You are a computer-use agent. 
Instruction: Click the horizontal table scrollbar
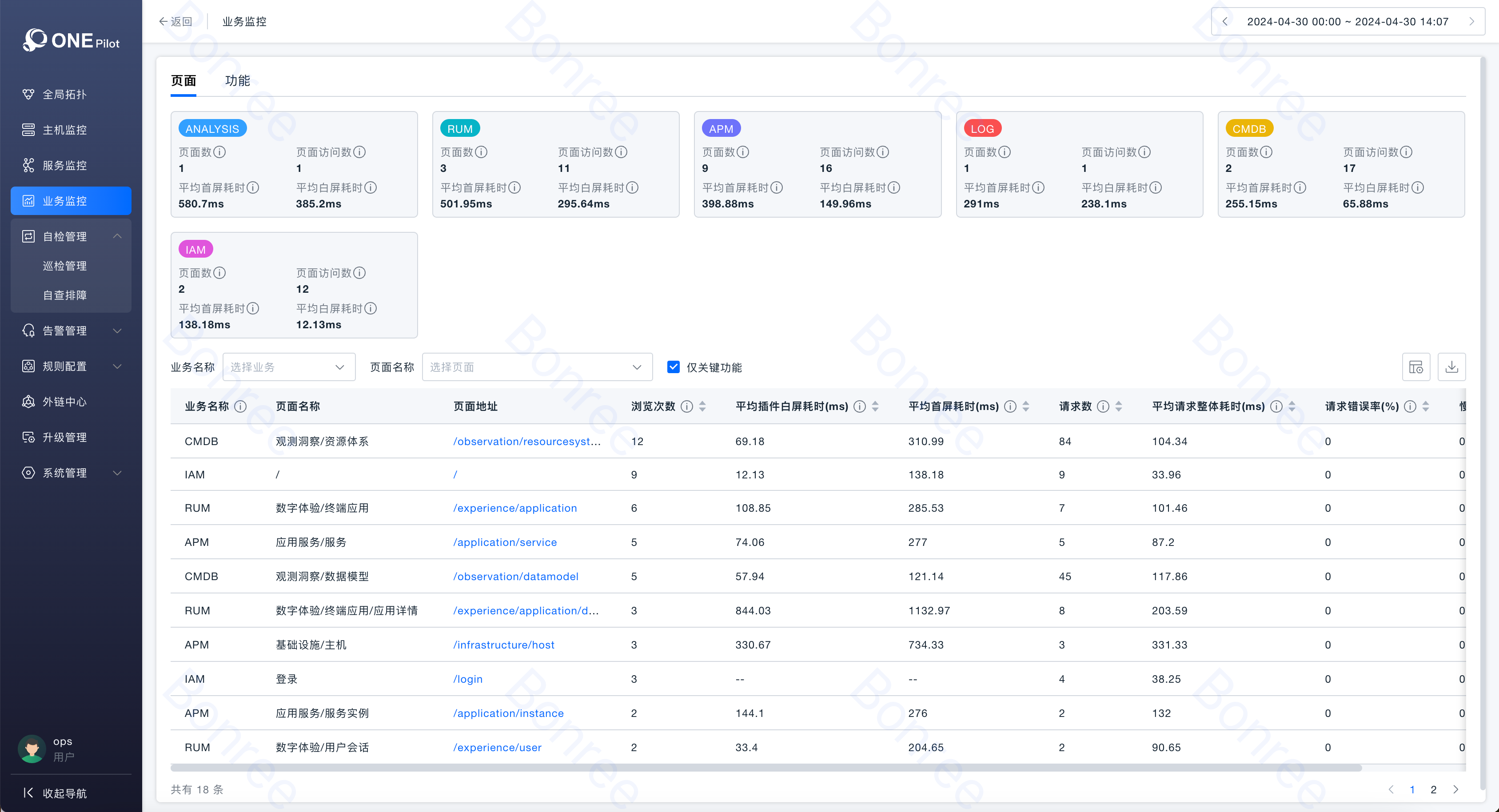(766, 768)
